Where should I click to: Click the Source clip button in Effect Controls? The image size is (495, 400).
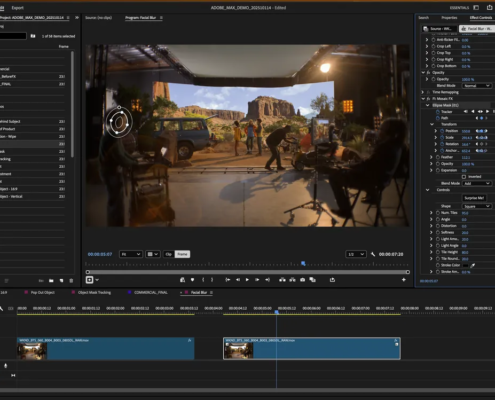[439, 29]
